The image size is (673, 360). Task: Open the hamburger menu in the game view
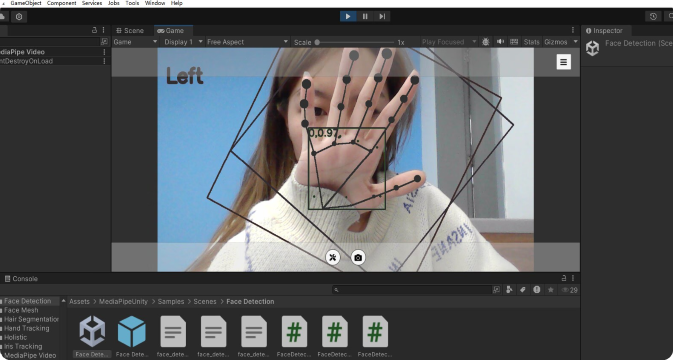tap(564, 62)
